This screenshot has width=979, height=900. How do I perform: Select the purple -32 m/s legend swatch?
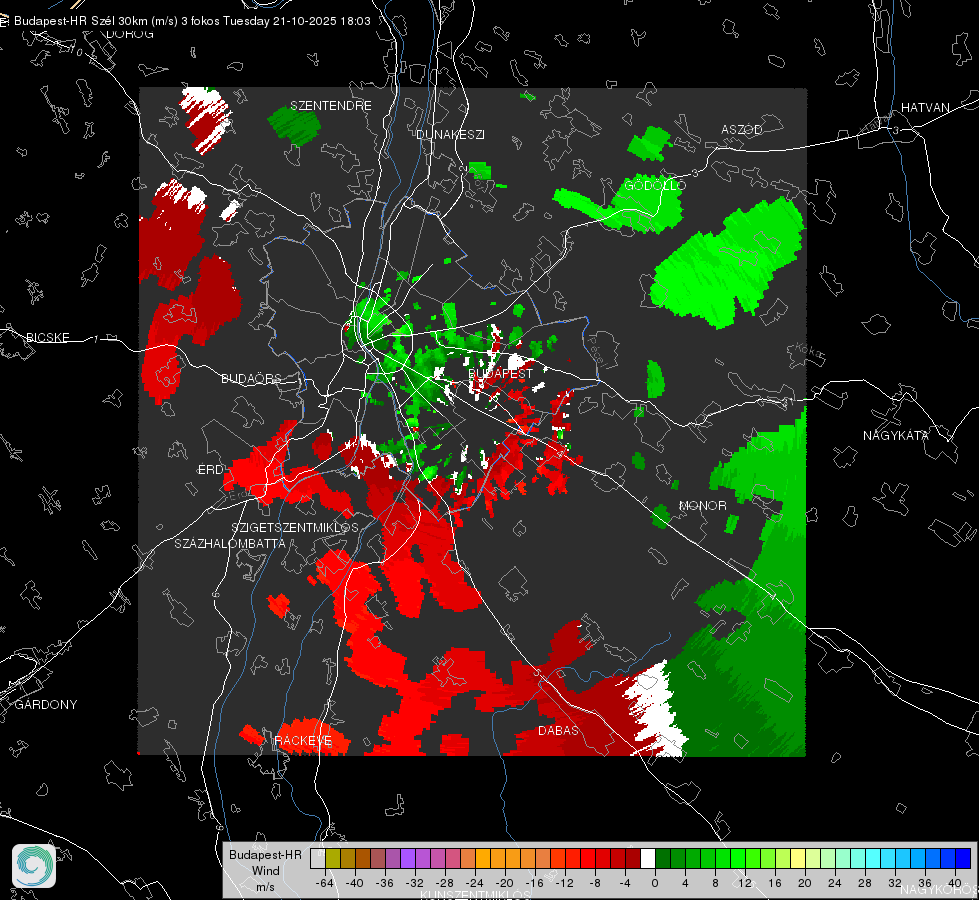[408, 858]
